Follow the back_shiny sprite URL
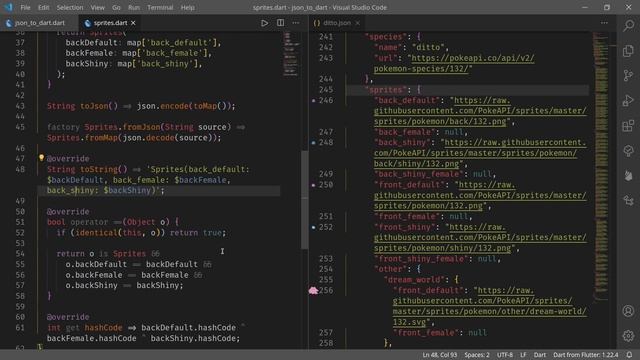The height and width of the screenshot is (360, 640). click(480, 153)
